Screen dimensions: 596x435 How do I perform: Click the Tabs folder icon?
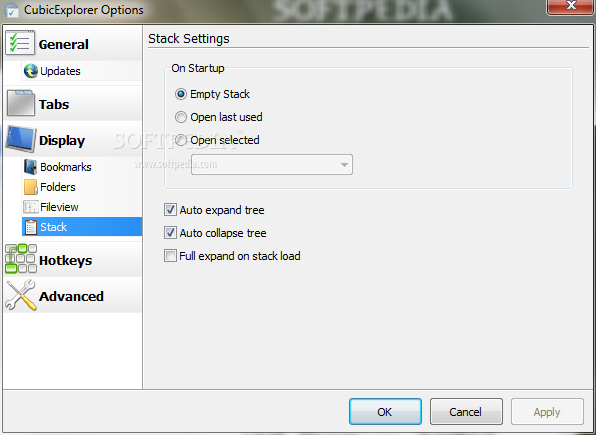tap(21, 103)
